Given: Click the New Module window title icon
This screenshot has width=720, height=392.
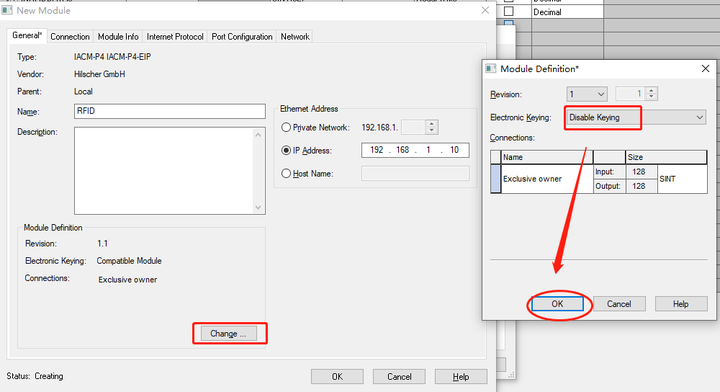Looking at the screenshot, I should pos(7,10).
